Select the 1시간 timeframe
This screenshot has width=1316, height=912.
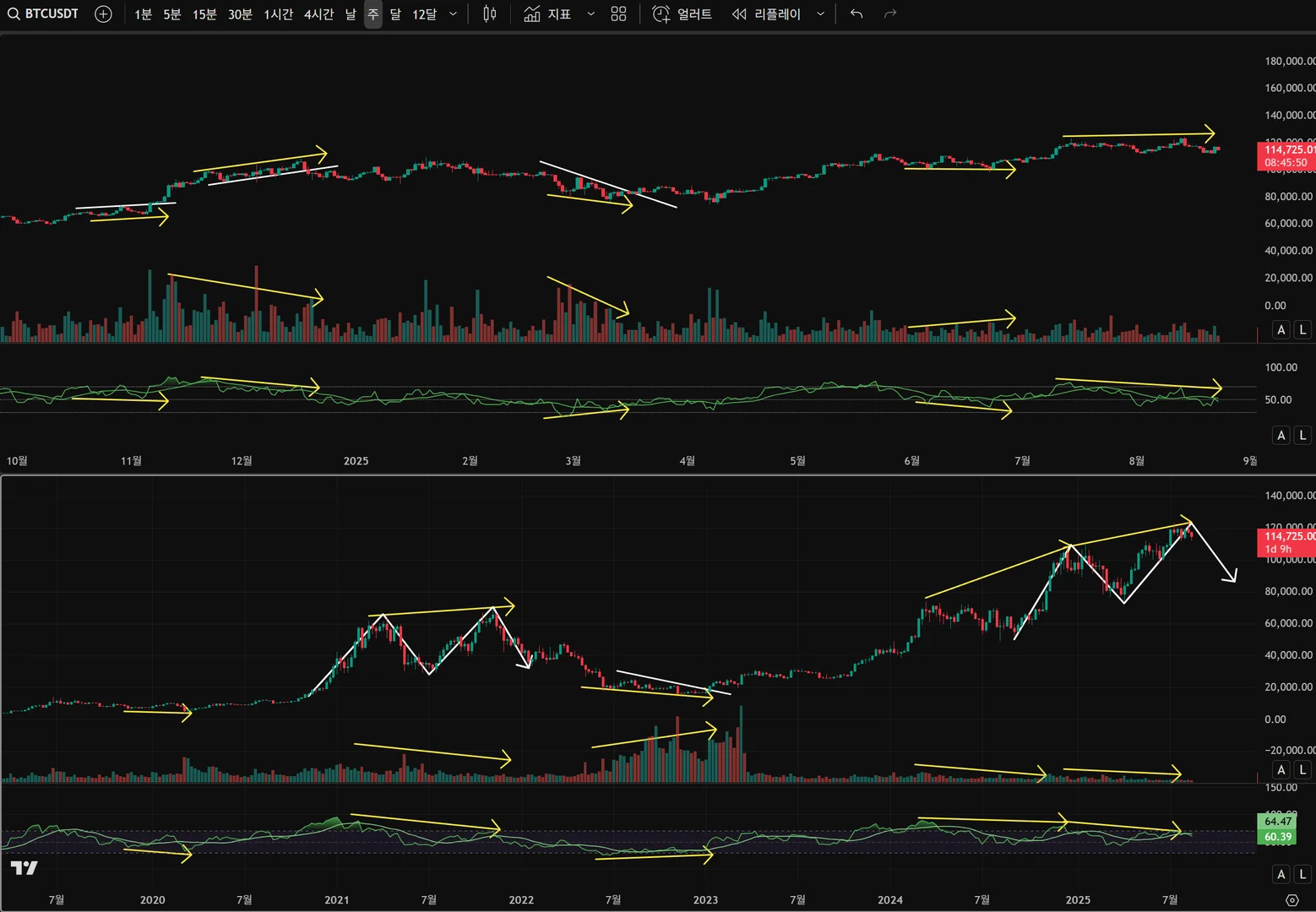(x=279, y=14)
